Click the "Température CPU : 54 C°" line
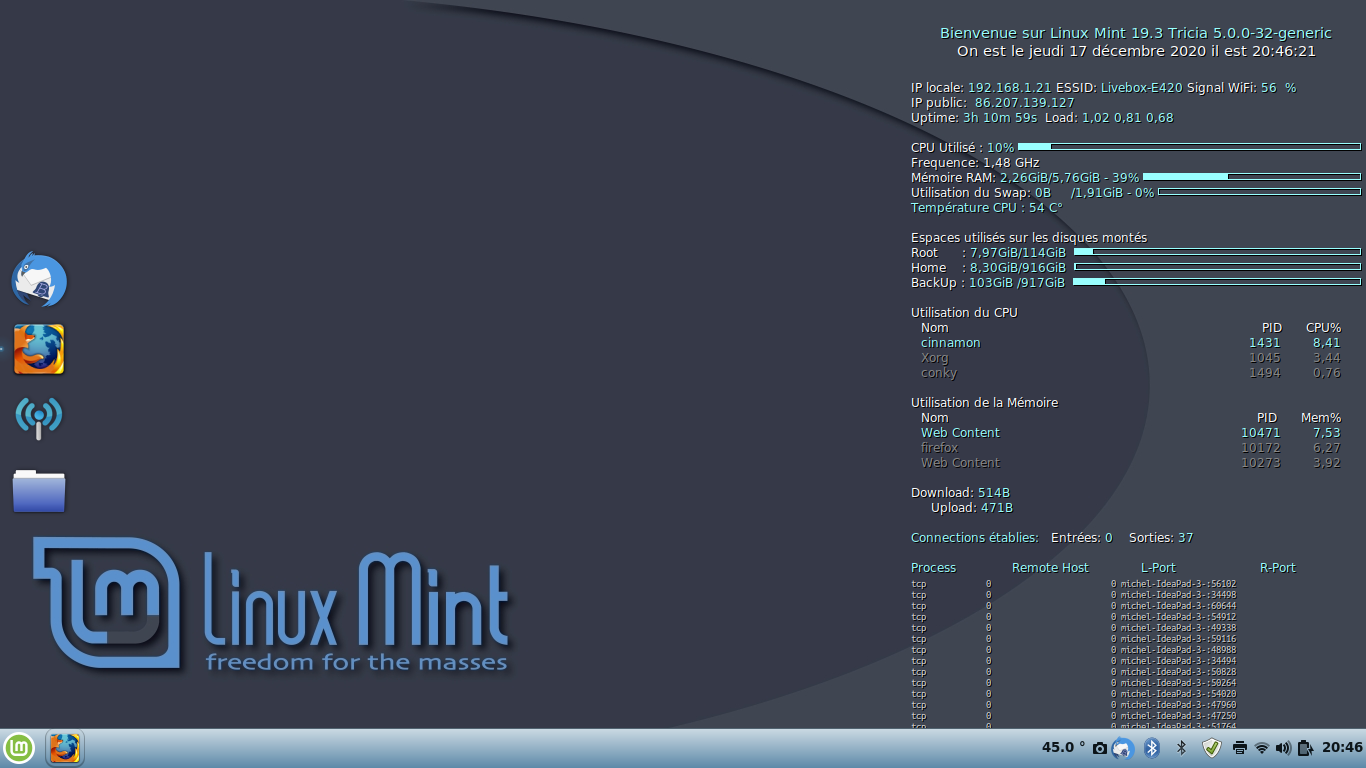This screenshot has width=1366, height=768. [986, 207]
